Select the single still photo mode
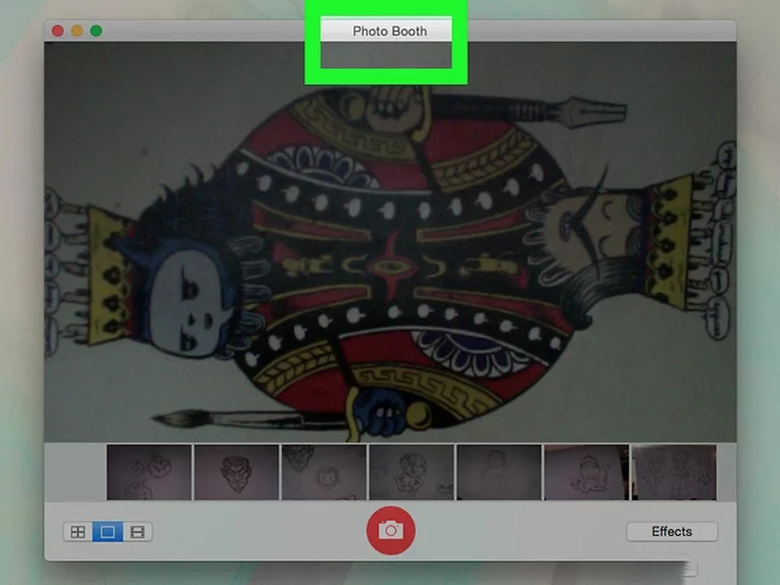Screen dimensions: 780x585 click(x=107, y=532)
